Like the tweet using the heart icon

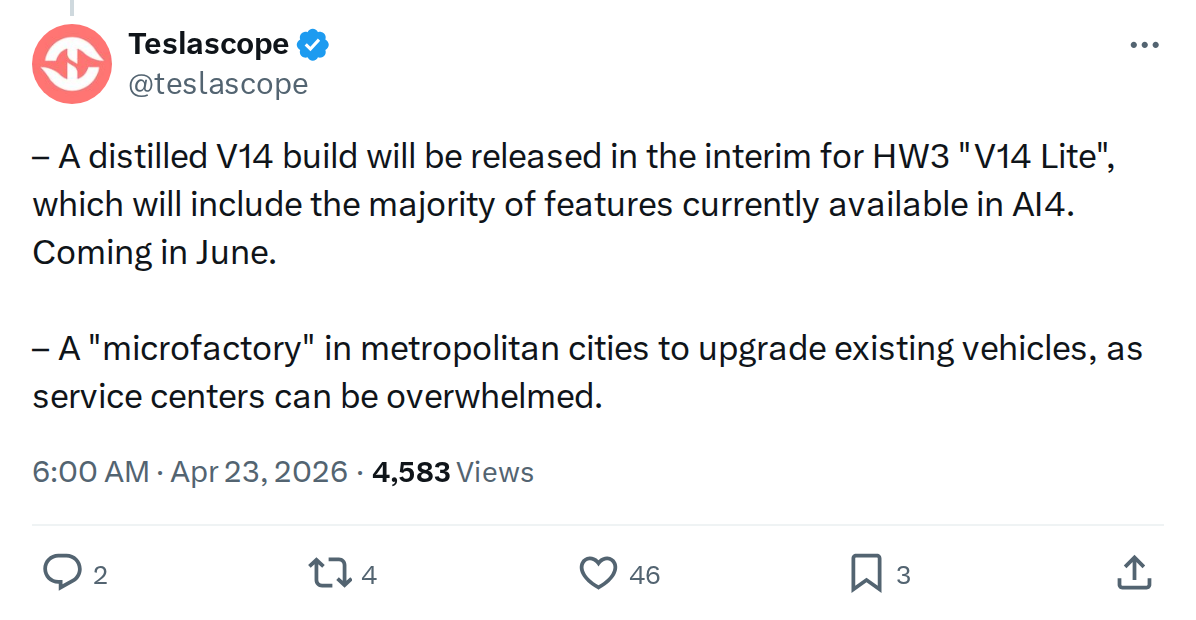click(599, 573)
